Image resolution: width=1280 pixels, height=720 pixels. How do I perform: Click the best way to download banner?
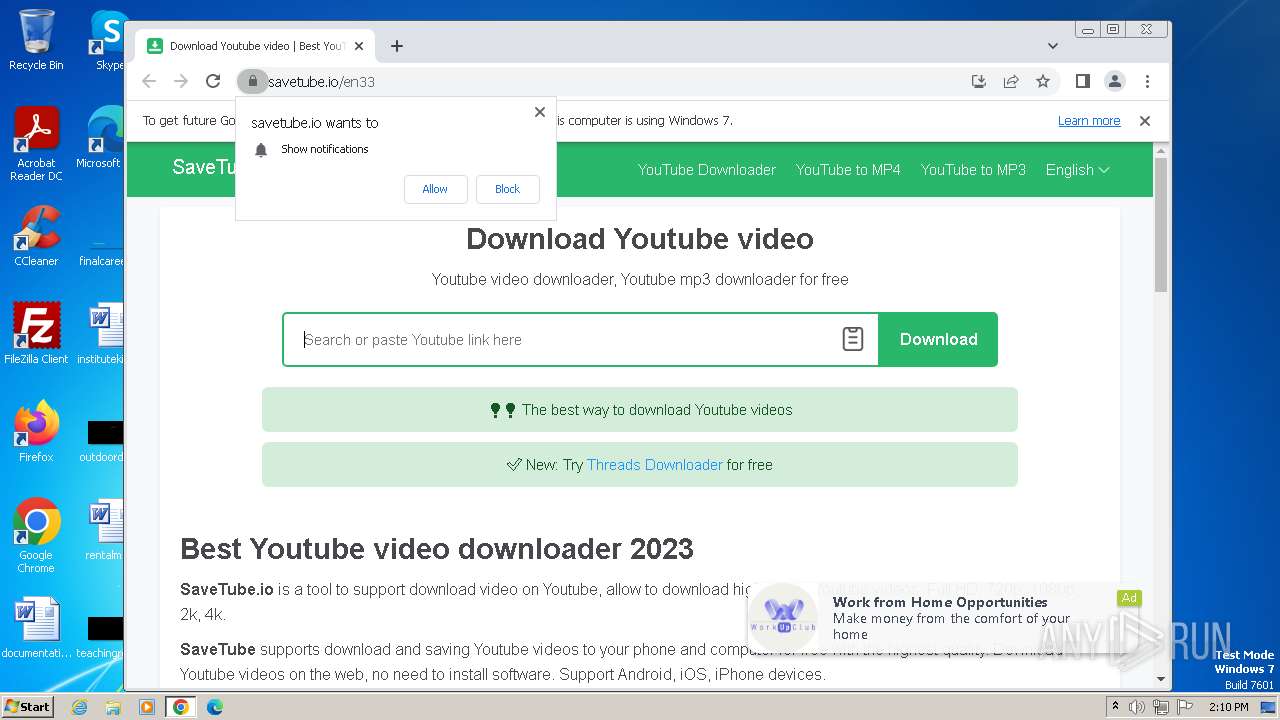[x=640, y=410]
